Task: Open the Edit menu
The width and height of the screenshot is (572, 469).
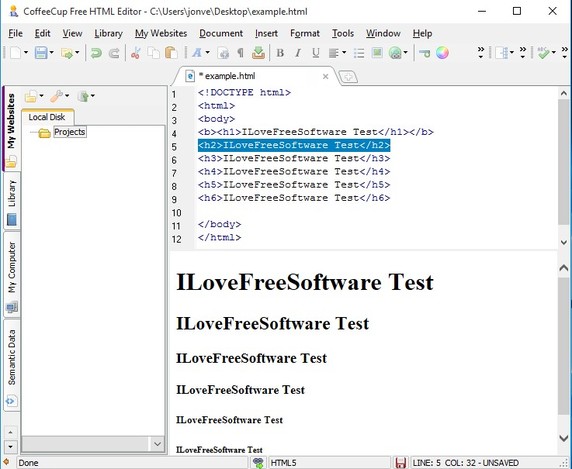Action: pos(42,34)
